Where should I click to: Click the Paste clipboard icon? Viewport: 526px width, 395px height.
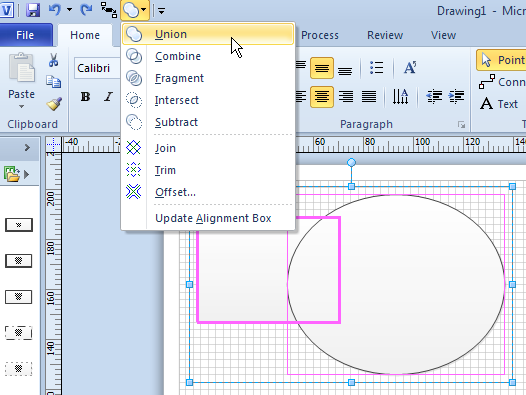pos(21,68)
